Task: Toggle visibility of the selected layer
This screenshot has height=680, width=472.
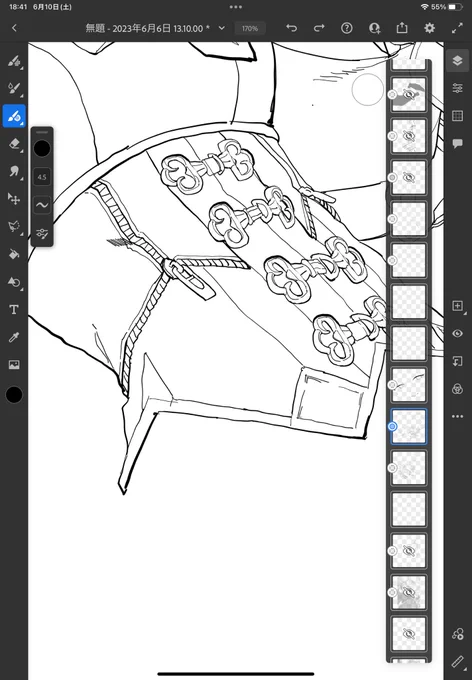Action: tap(457, 333)
